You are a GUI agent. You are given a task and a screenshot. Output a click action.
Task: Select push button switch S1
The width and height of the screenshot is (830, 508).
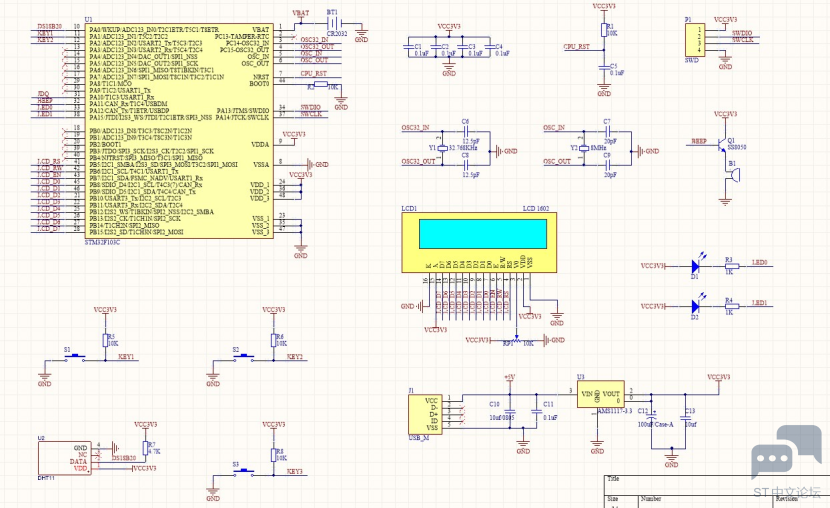[x=75, y=357]
